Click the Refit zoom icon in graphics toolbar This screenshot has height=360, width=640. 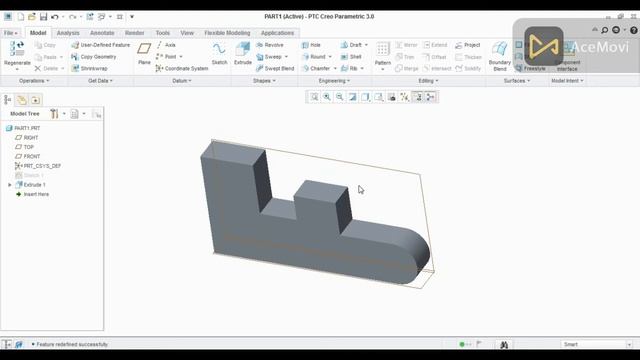314,97
